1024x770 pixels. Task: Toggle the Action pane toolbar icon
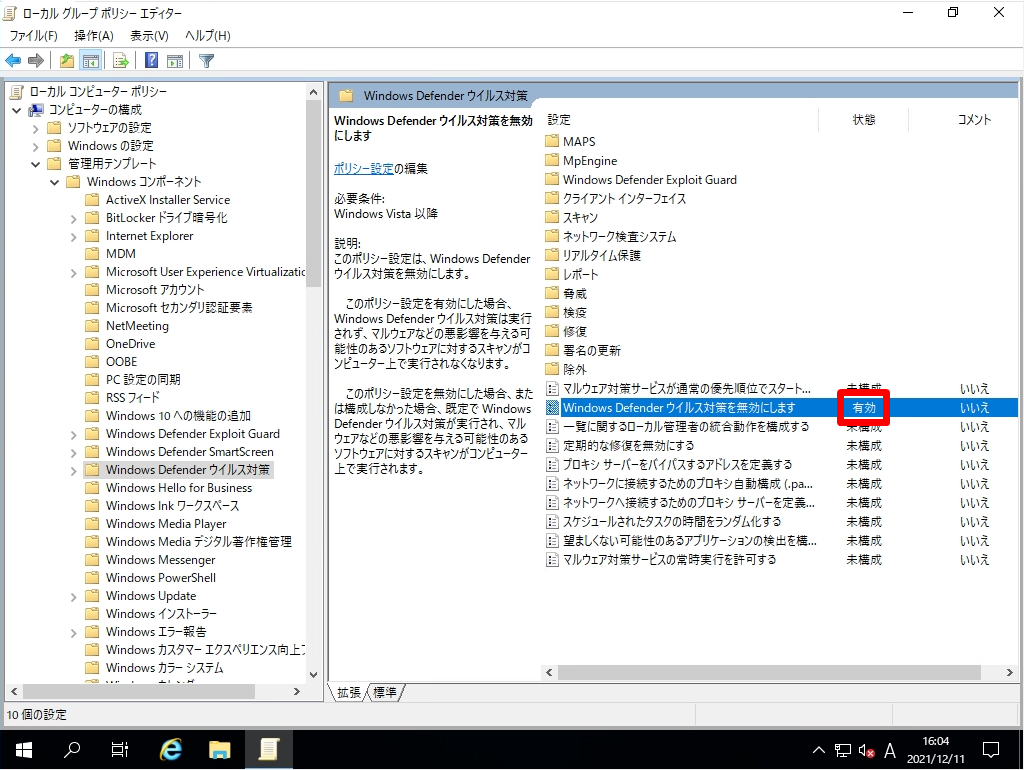(175, 61)
